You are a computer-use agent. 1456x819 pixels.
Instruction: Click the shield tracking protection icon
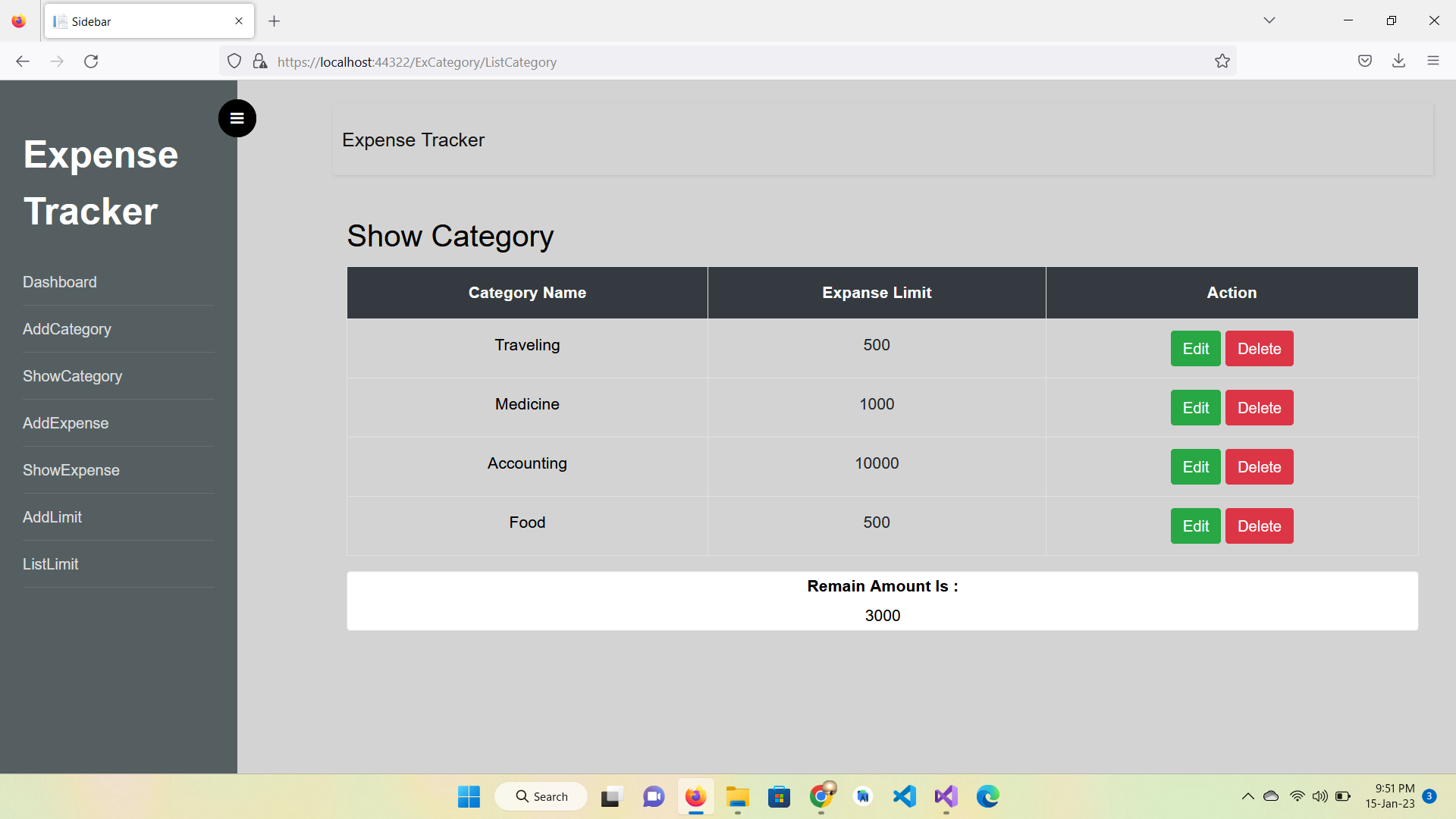coord(234,61)
